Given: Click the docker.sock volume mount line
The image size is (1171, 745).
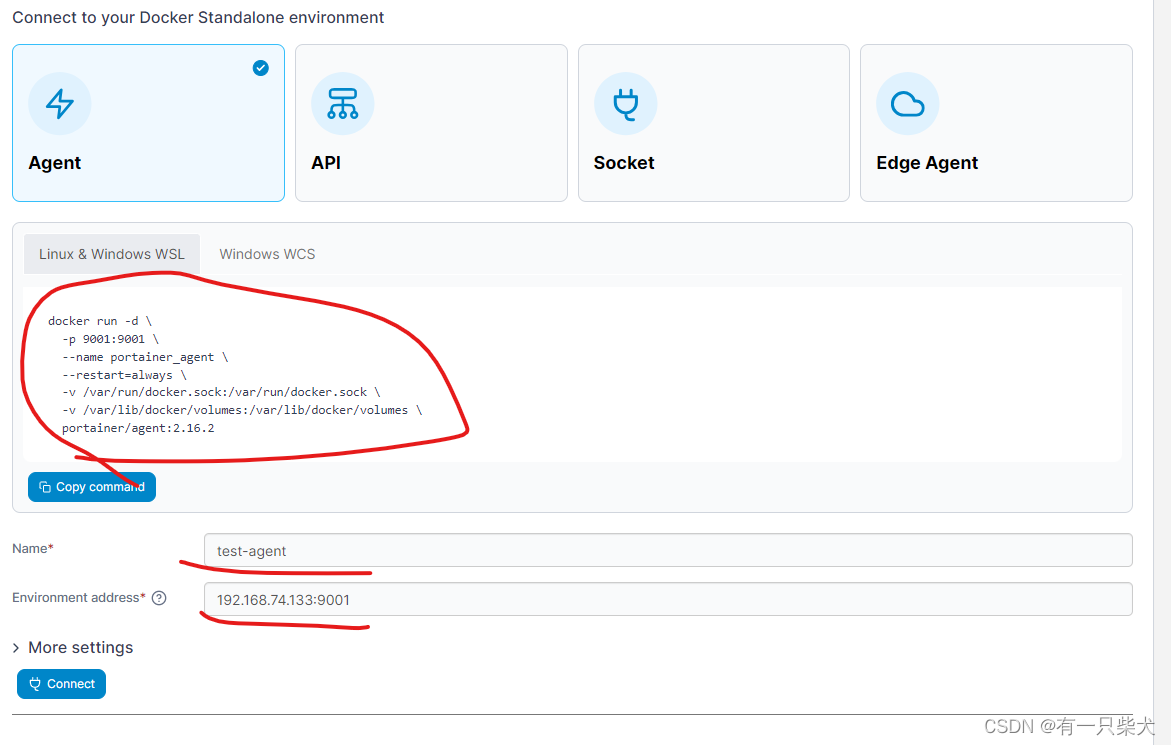Looking at the screenshot, I should [x=221, y=392].
